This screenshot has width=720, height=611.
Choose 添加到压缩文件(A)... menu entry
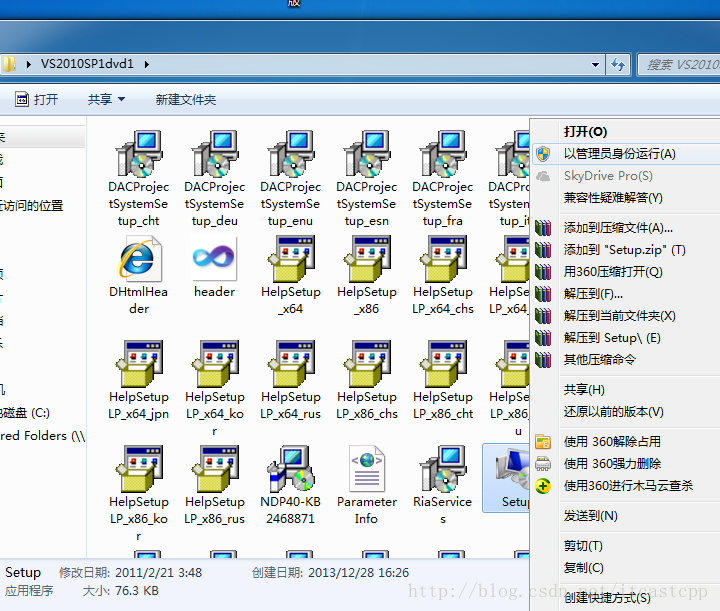618,228
